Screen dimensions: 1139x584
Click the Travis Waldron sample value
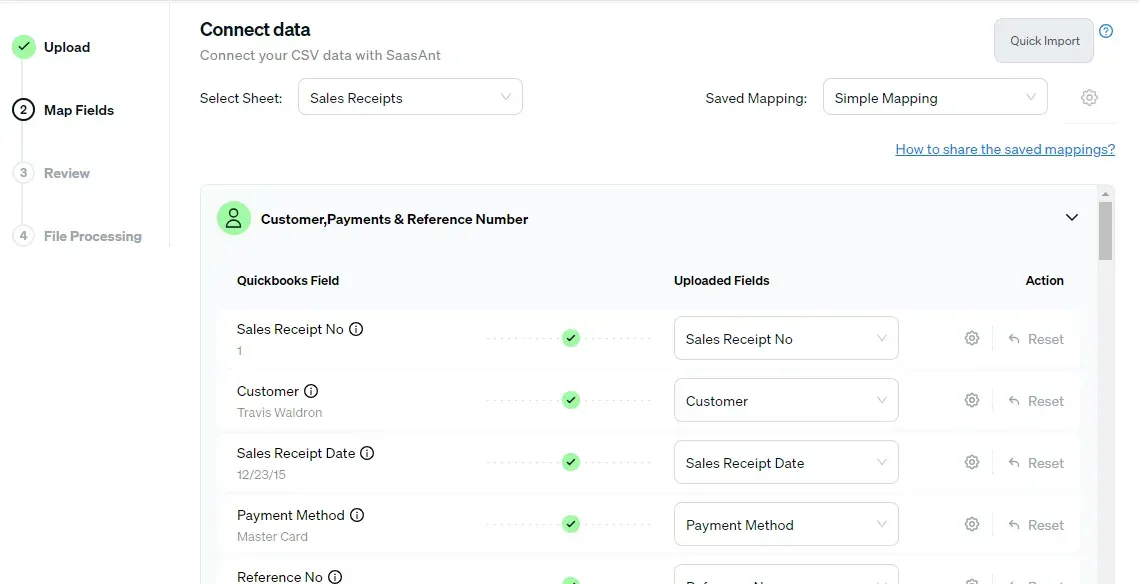(x=279, y=413)
